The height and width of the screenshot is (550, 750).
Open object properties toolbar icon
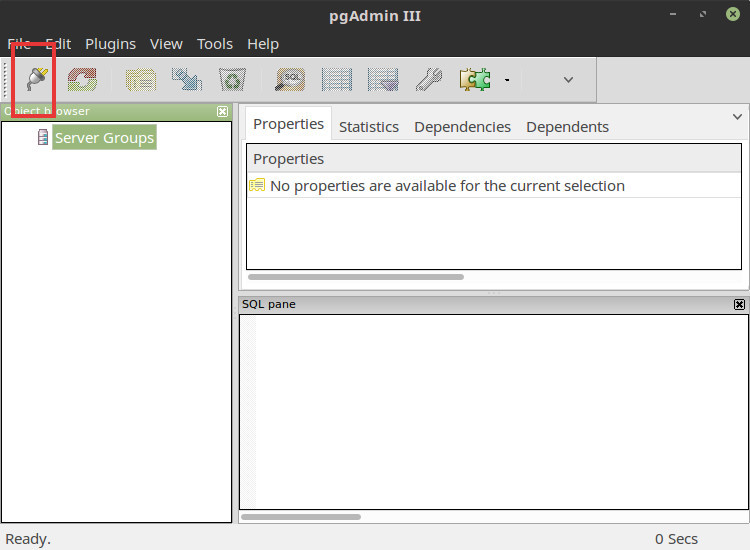click(x=141, y=79)
